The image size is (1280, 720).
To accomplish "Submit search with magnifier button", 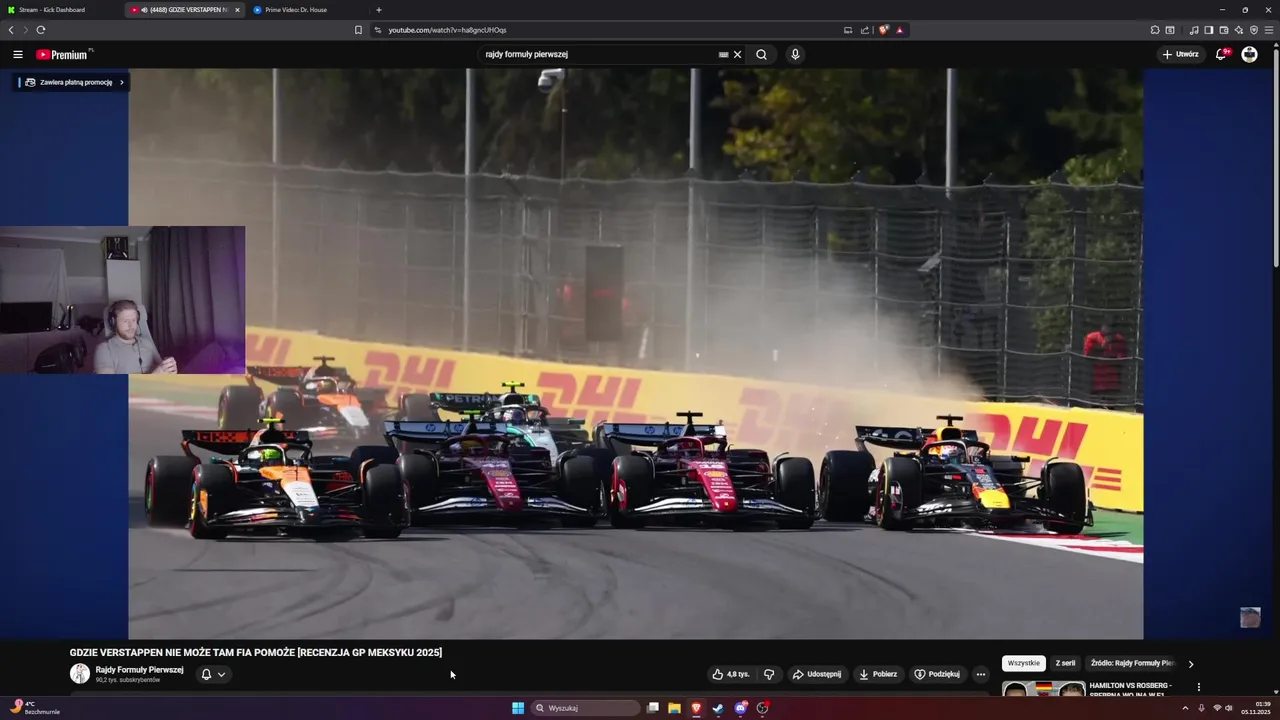I will (x=761, y=54).
